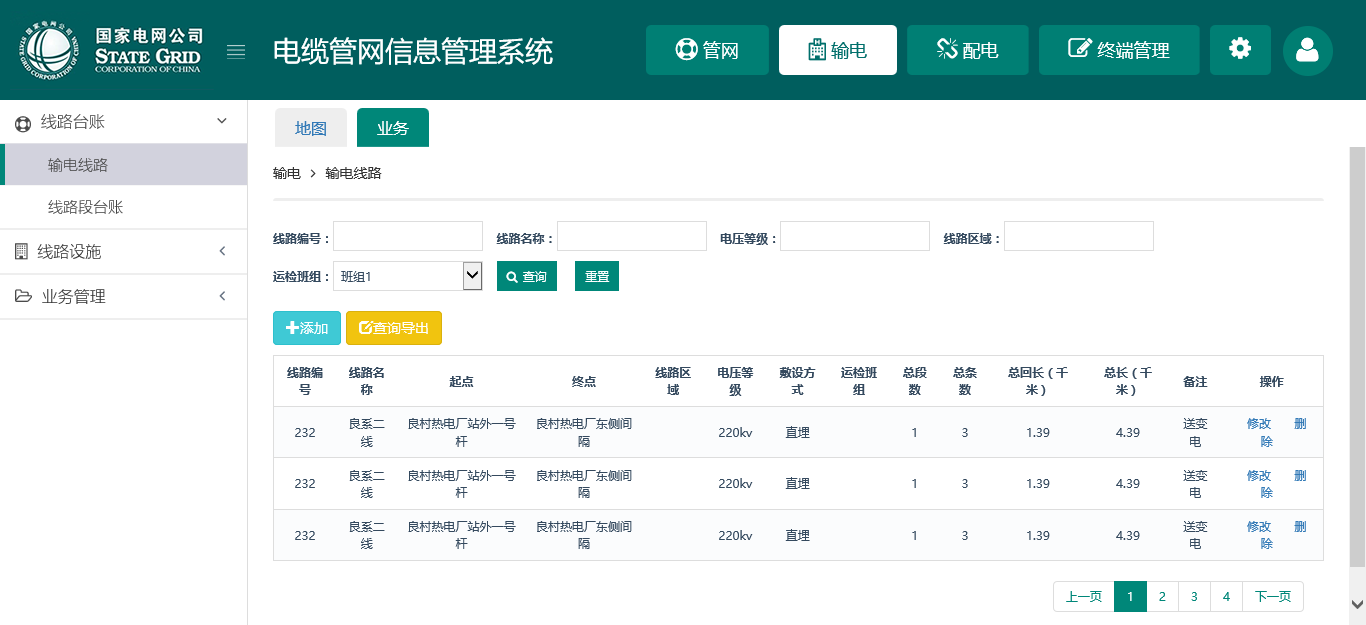Open the 管网 module in header

[707, 50]
